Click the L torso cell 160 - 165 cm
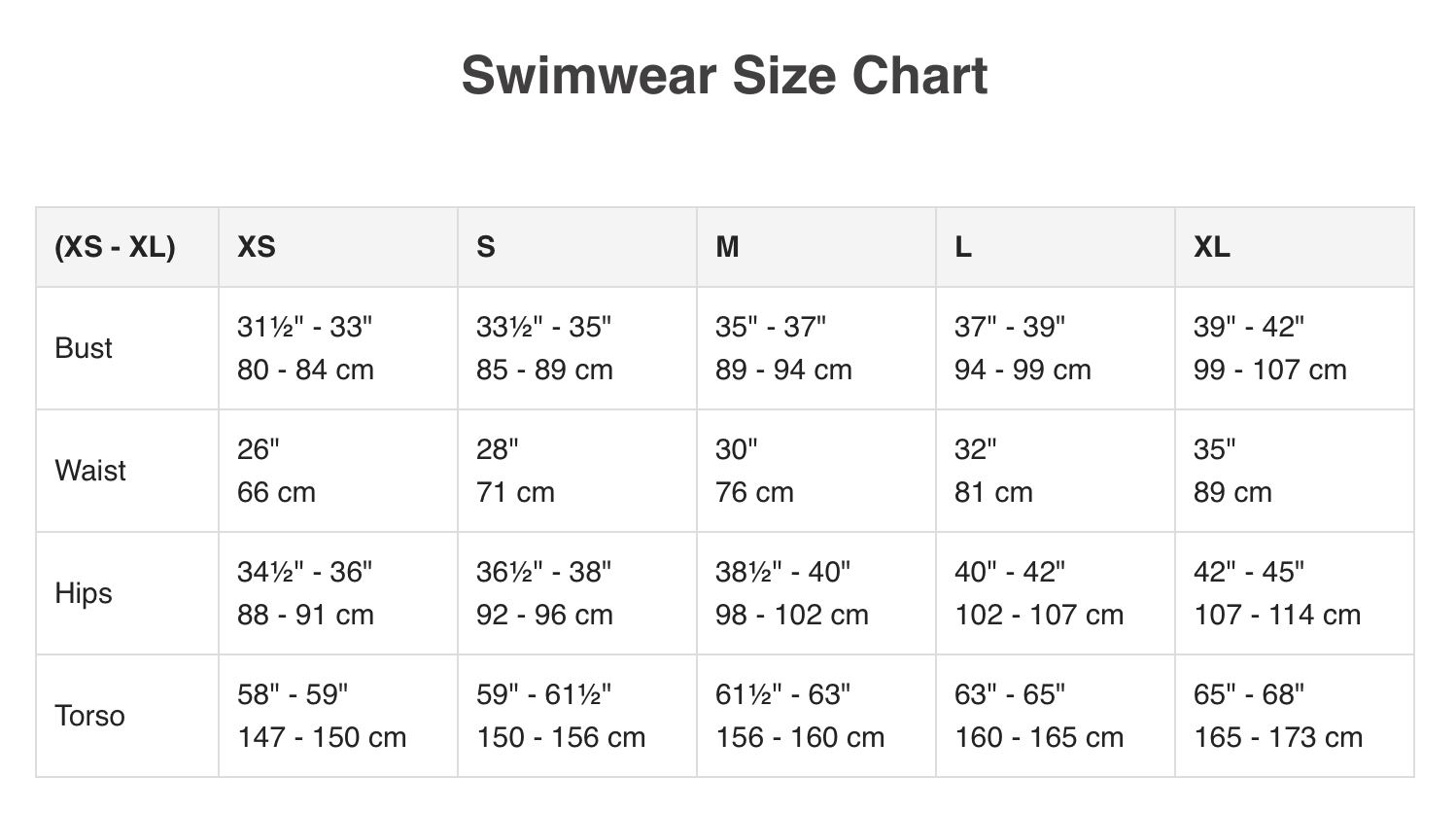Viewport: 1456px width, 813px height. (x=1038, y=737)
